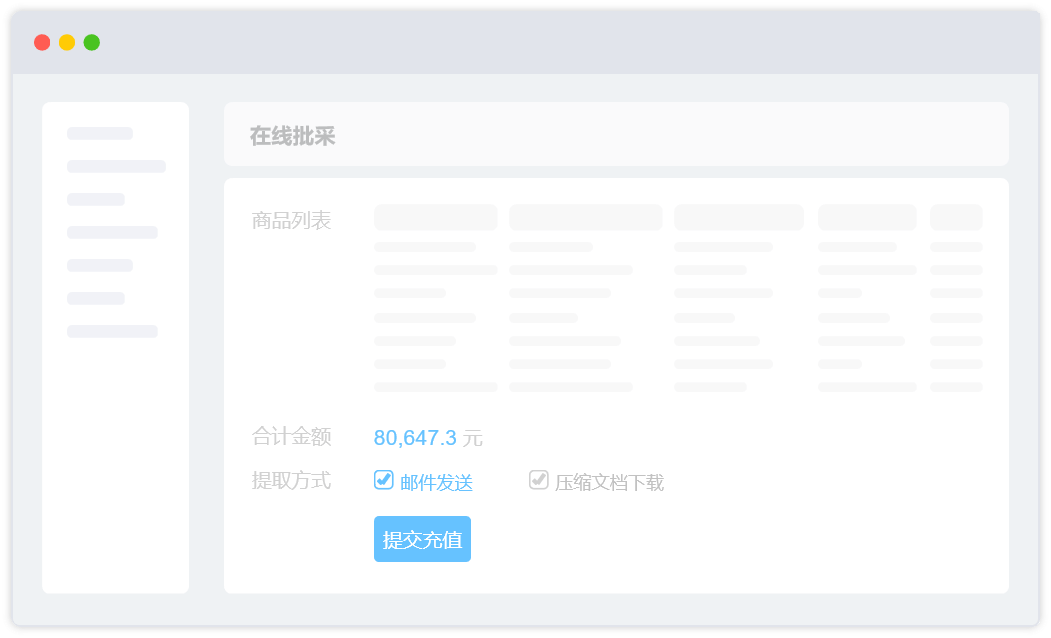This screenshot has height=638, width=1051.
Task: Click the 在线批采 page title
Action: click(292, 136)
